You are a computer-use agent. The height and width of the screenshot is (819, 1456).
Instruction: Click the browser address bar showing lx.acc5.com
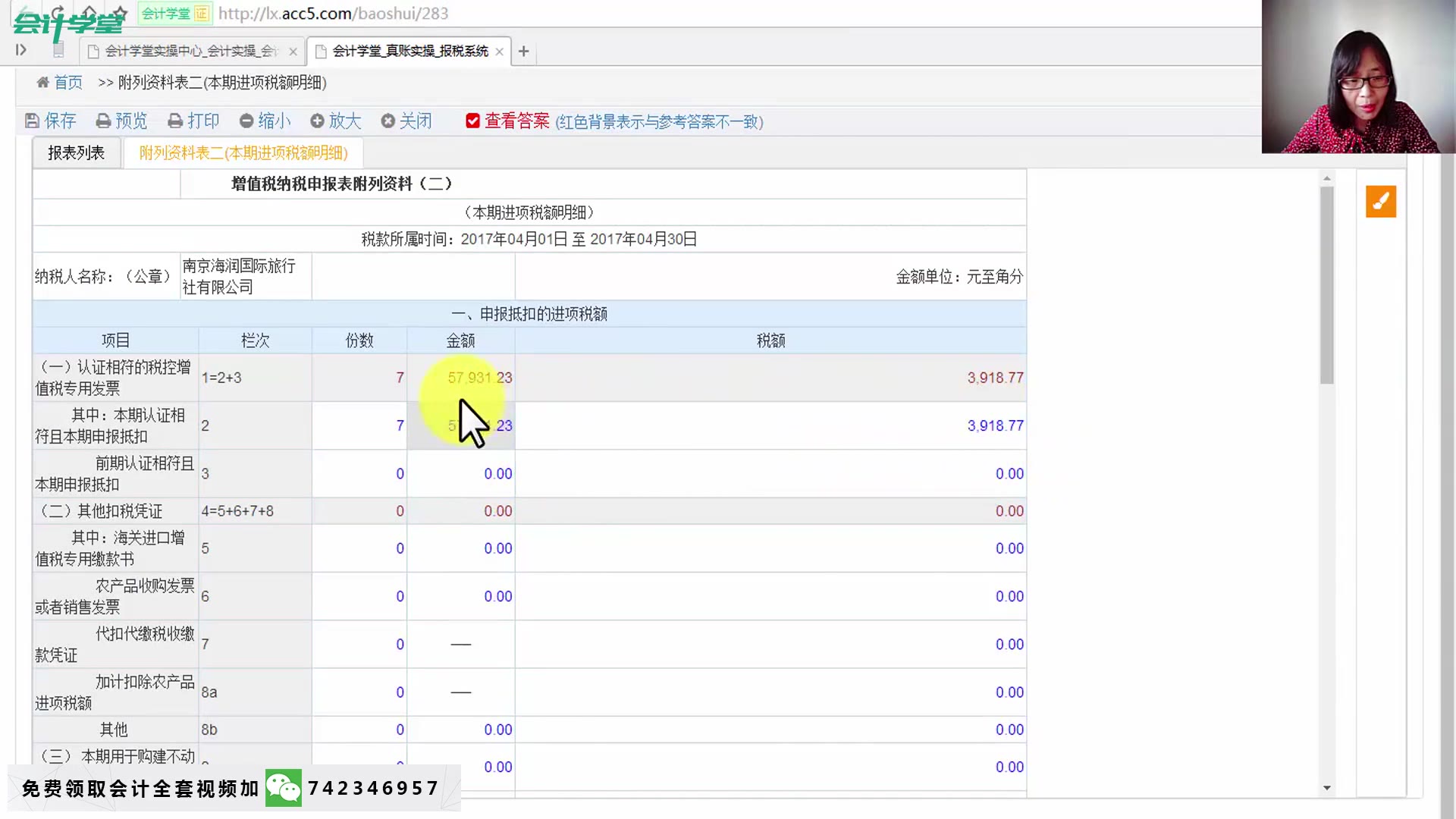click(334, 13)
